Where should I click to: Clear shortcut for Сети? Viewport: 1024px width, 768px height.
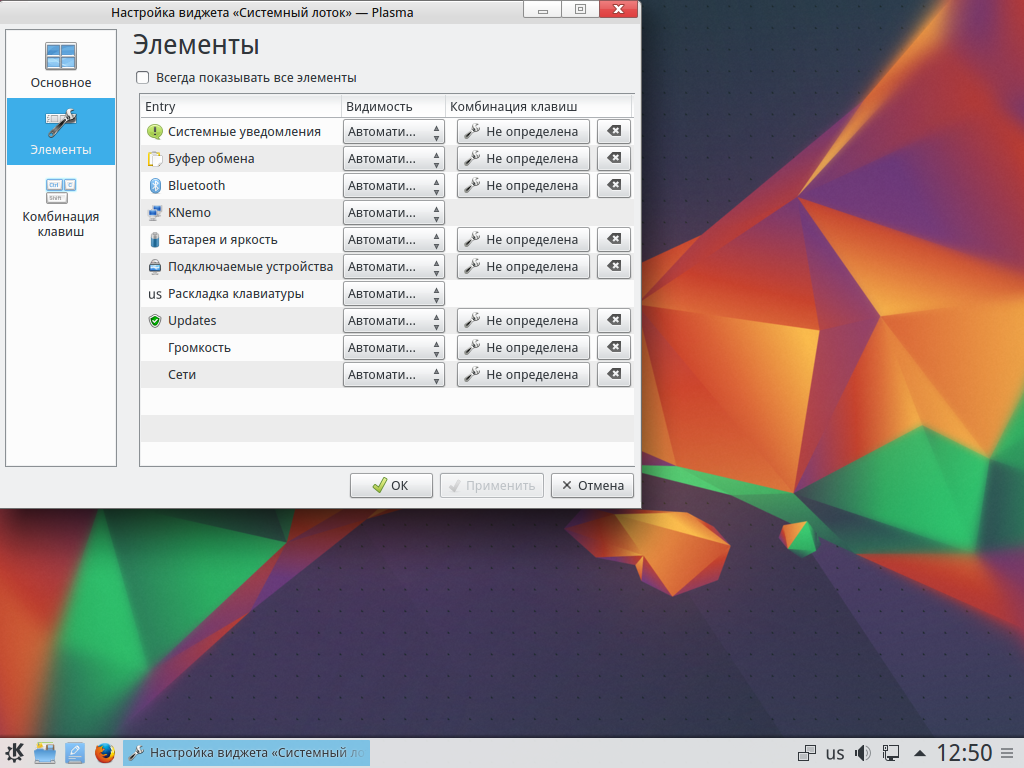pyautogui.click(x=614, y=374)
